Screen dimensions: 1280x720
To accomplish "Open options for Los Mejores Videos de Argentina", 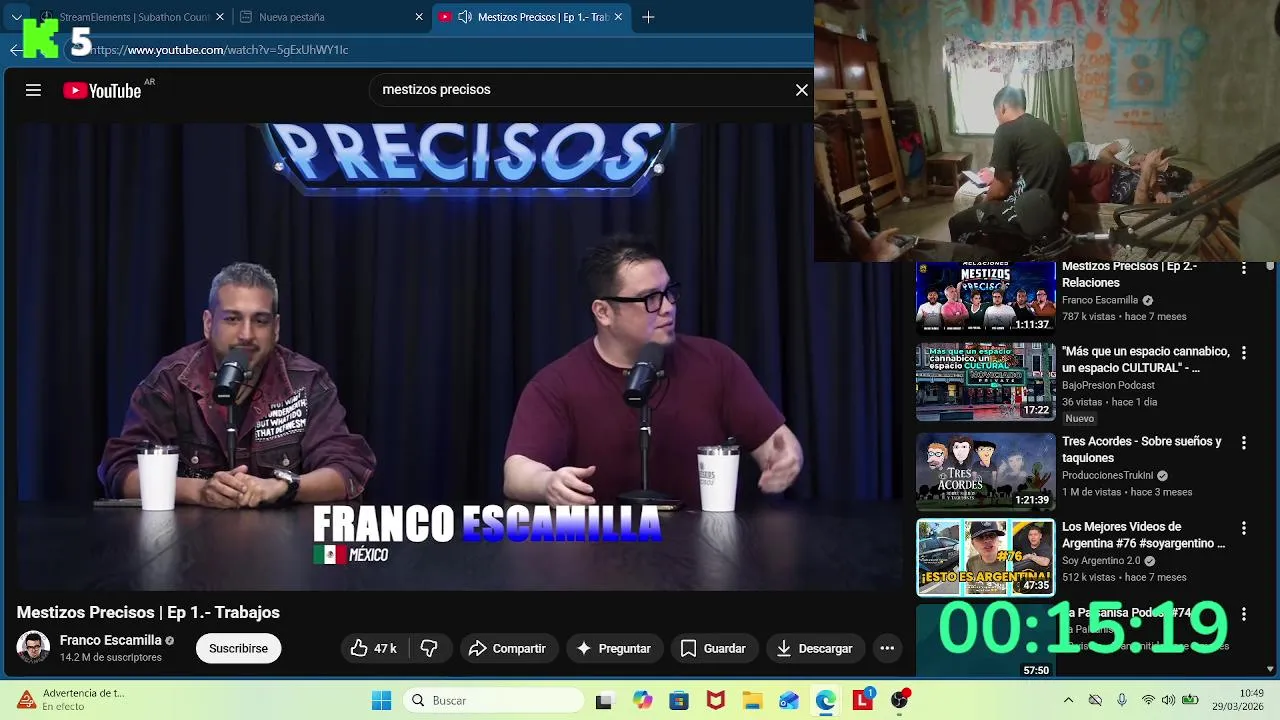I will (x=1244, y=528).
